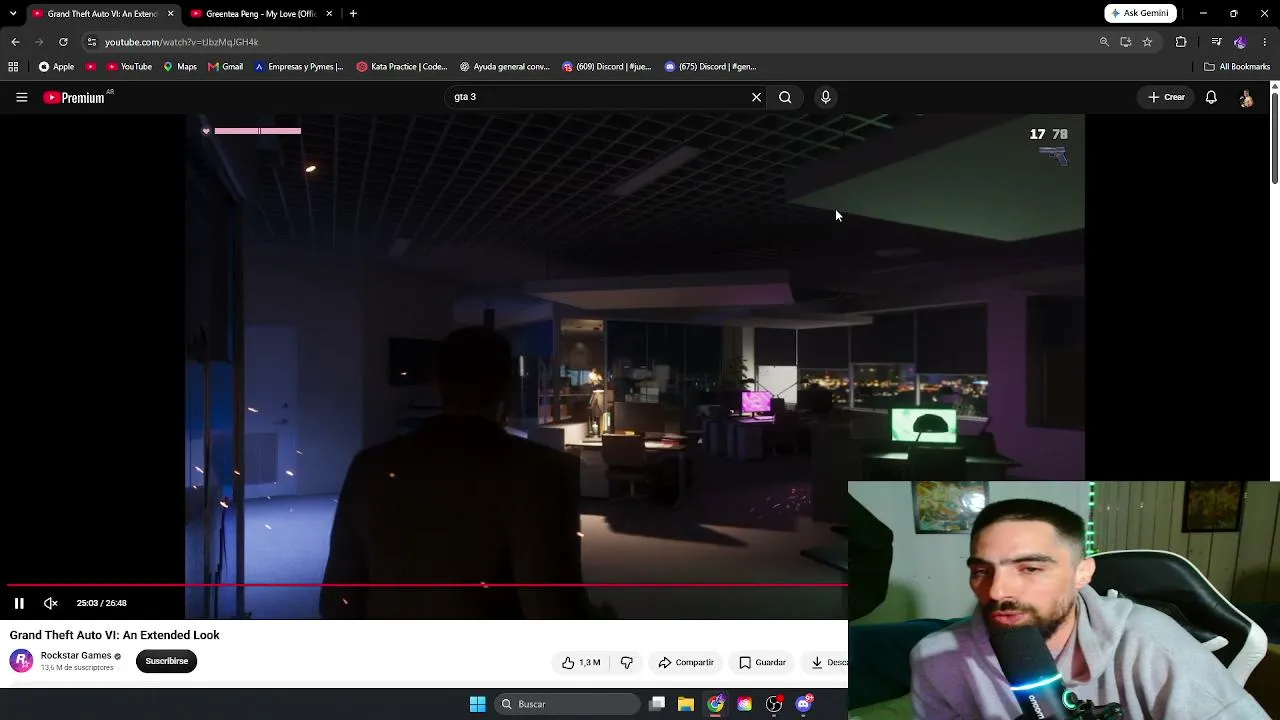Open the Windows Start menu
Viewport: 1280px width, 720px height.
click(x=477, y=704)
